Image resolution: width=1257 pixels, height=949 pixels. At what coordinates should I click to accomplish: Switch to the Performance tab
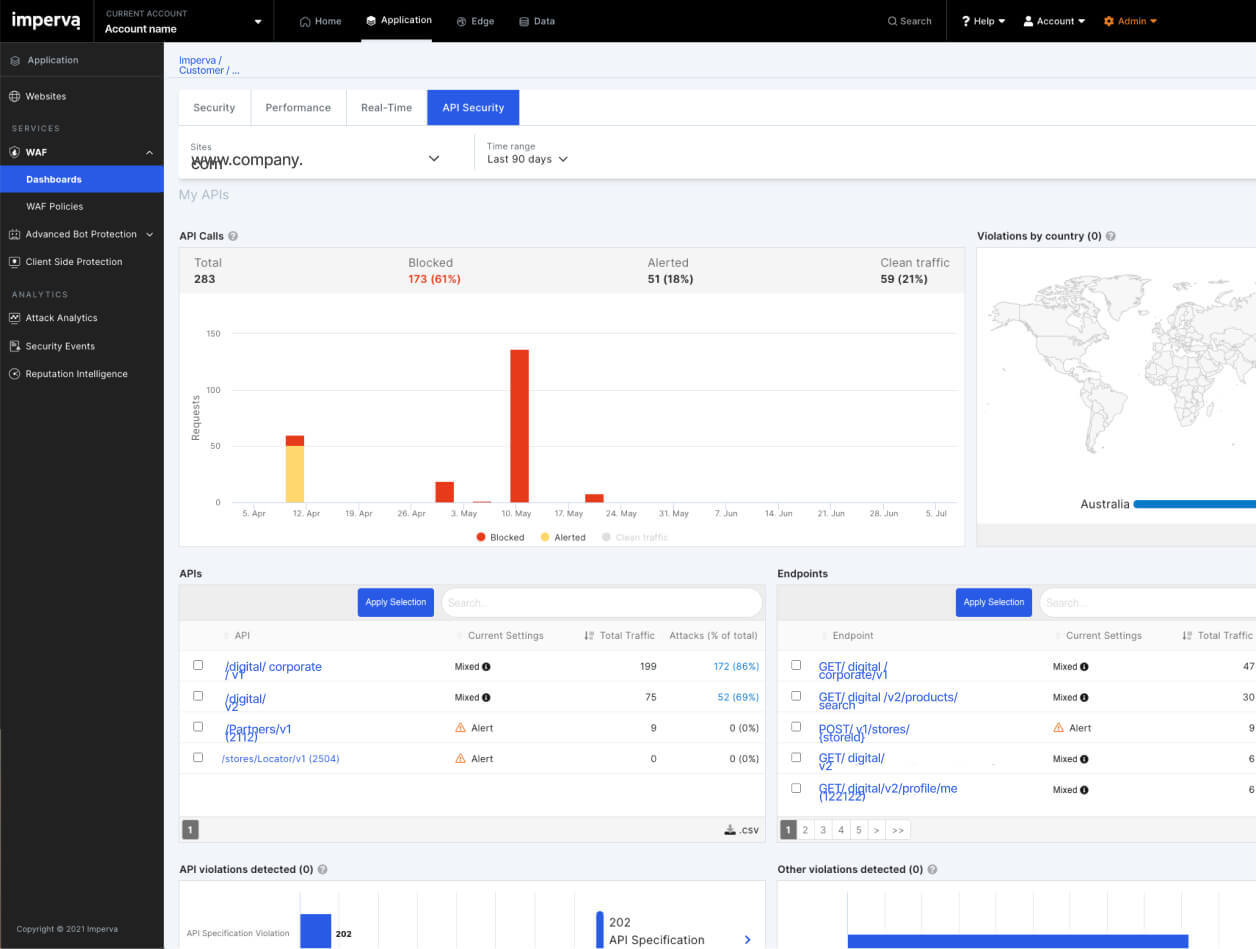coord(298,107)
